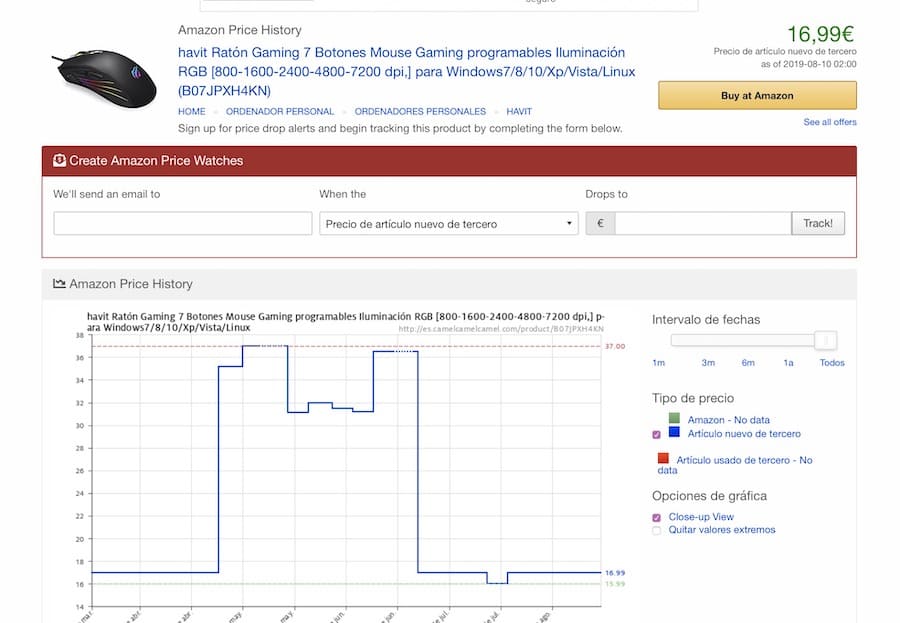Open the price type dropdown

449,224
